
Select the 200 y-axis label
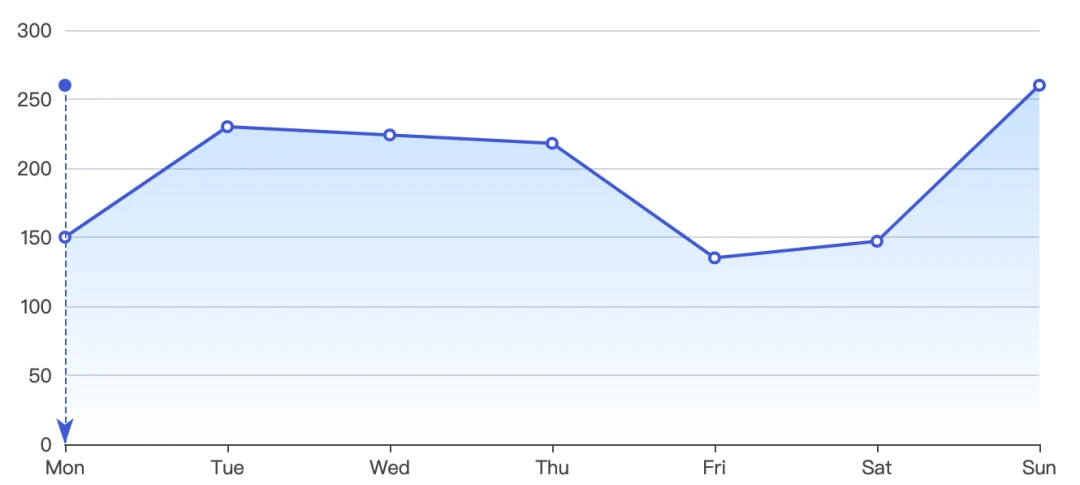(x=34, y=169)
